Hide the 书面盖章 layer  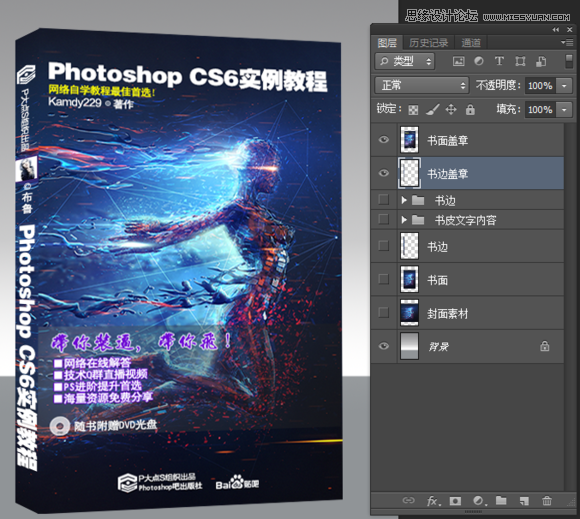point(384,139)
